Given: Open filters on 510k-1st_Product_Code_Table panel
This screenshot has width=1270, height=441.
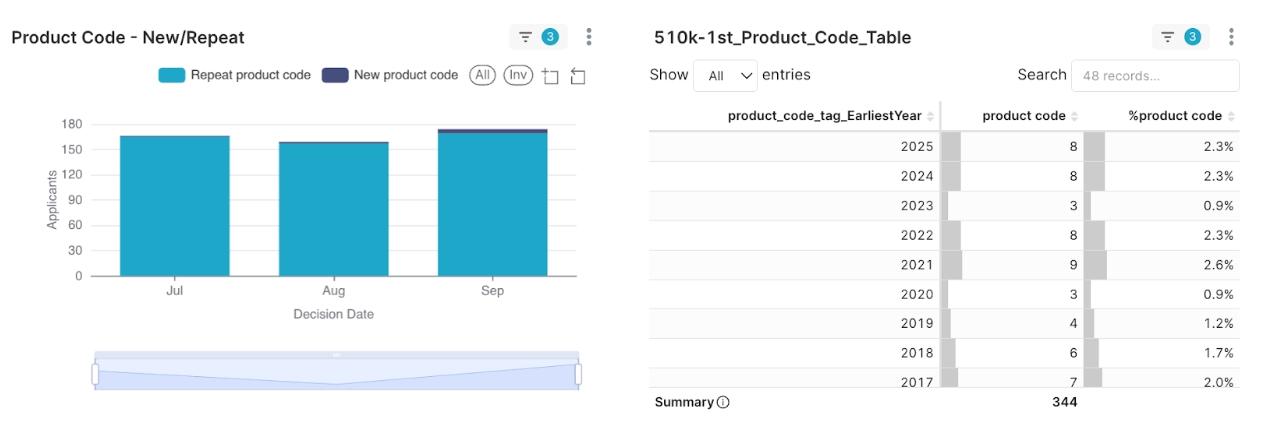Looking at the screenshot, I should [x=1179, y=37].
